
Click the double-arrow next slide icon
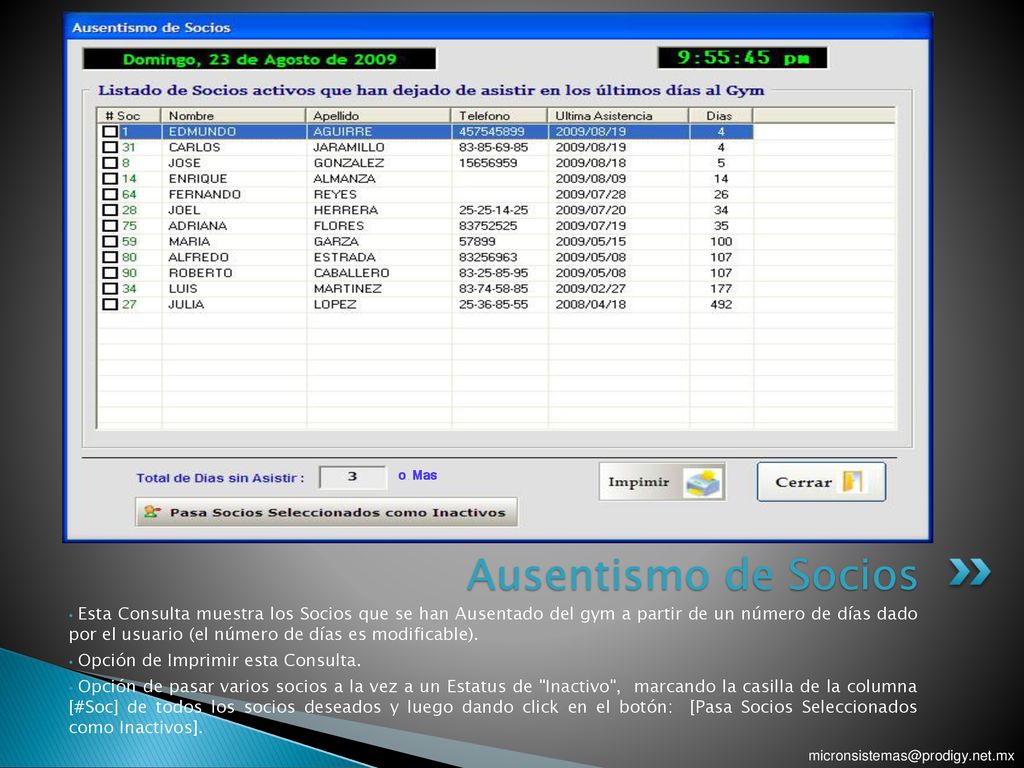click(969, 571)
